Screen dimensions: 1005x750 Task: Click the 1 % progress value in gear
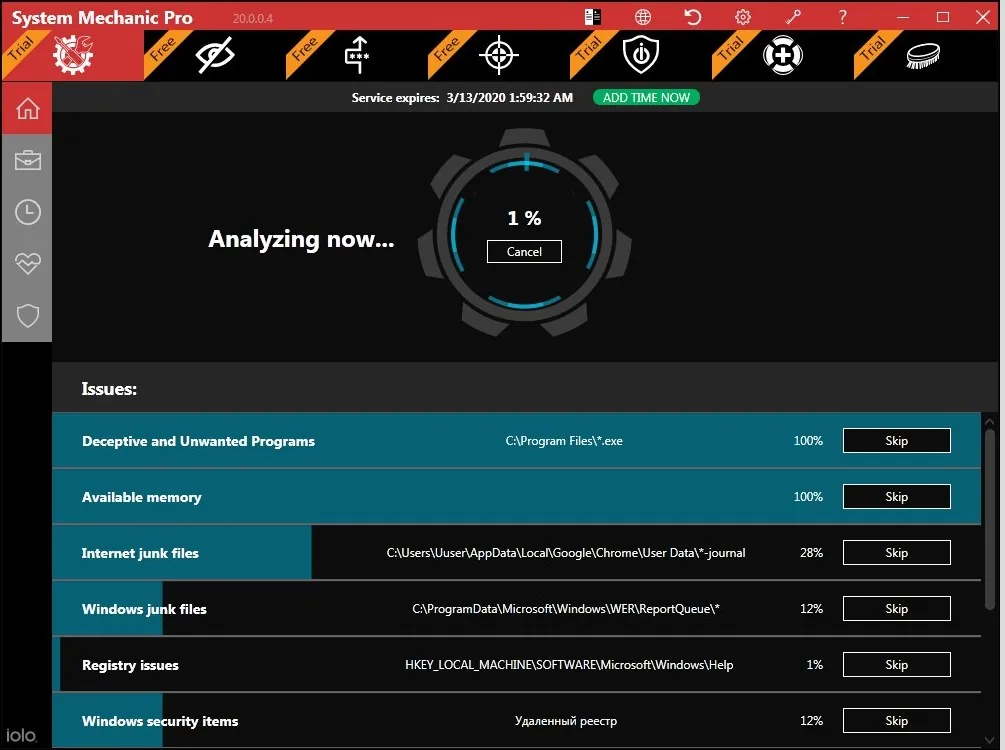pos(524,218)
